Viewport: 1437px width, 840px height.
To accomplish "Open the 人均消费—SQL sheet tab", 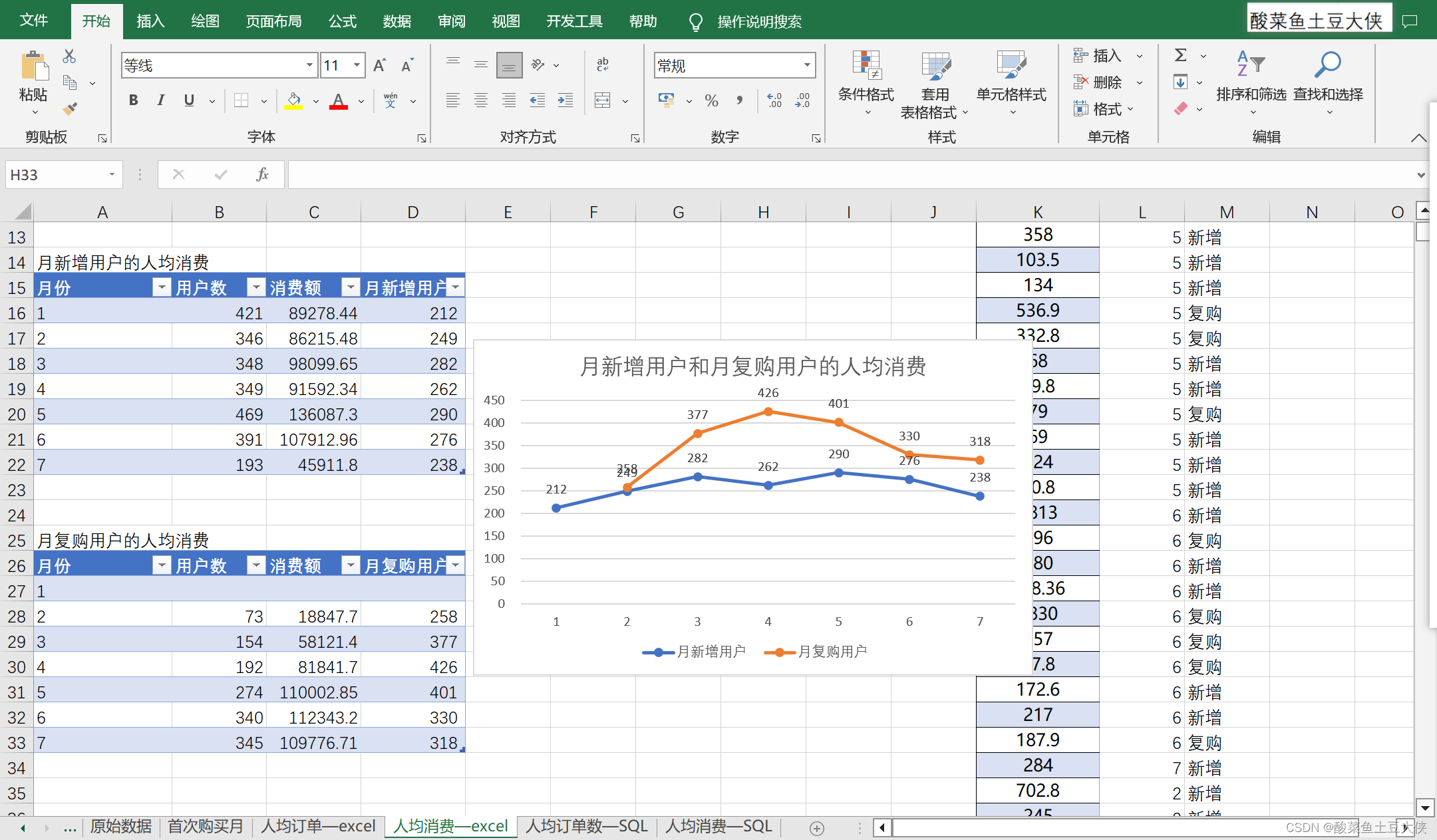I will [x=718, y=827].
